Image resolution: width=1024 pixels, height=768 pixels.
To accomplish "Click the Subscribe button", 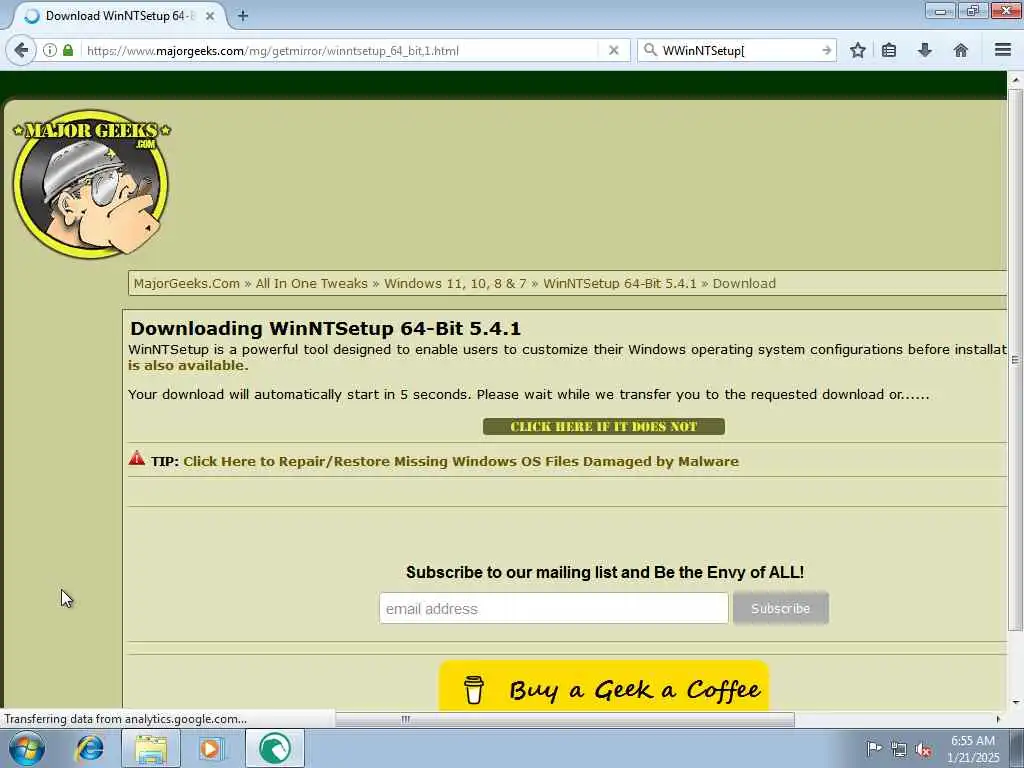I will 780,608.
